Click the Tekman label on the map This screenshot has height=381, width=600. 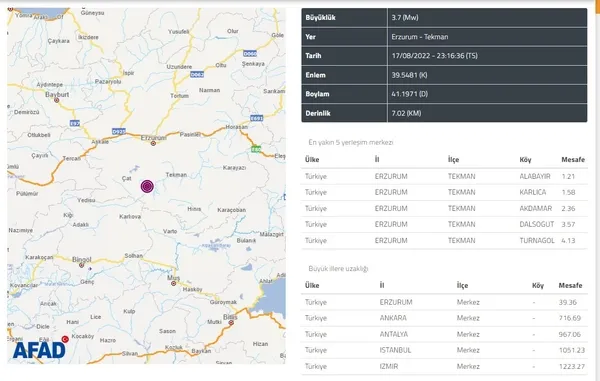pos(176,175)
